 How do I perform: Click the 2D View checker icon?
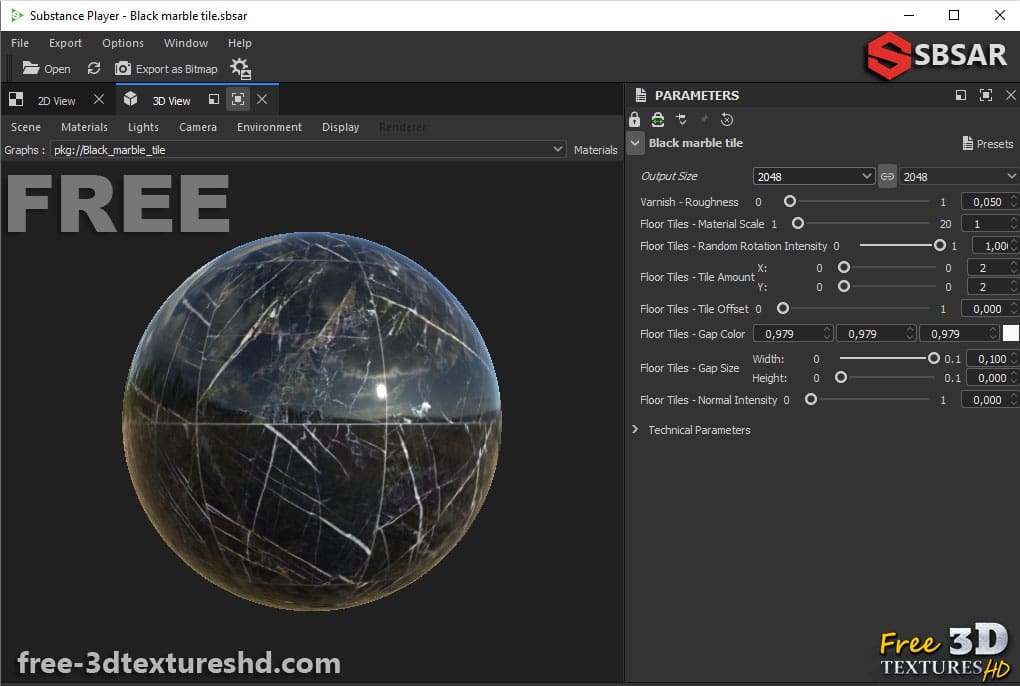pos(16,99)
